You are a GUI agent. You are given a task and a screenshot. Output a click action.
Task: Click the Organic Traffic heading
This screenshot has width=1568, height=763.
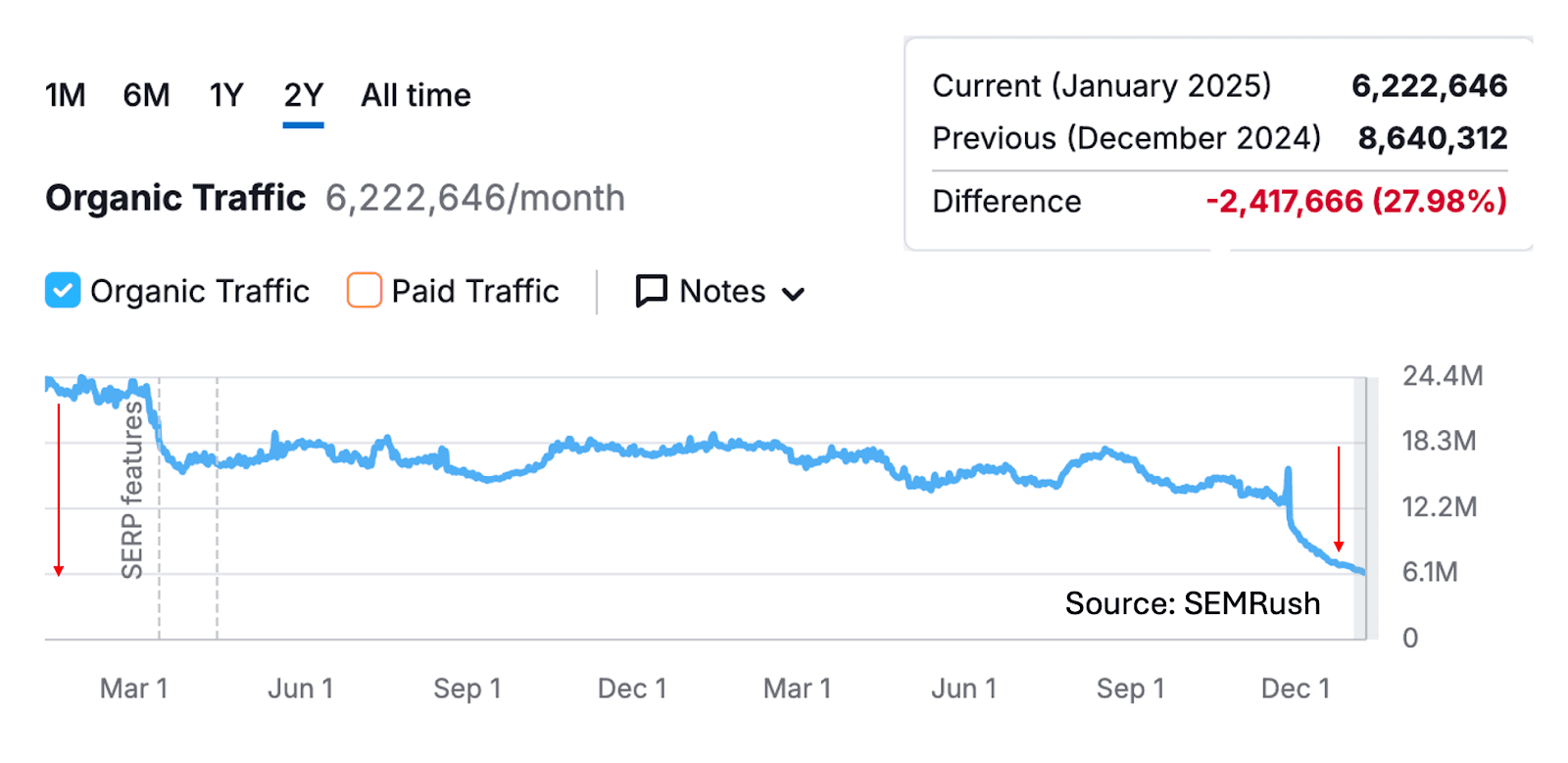[x=175, y=198]
